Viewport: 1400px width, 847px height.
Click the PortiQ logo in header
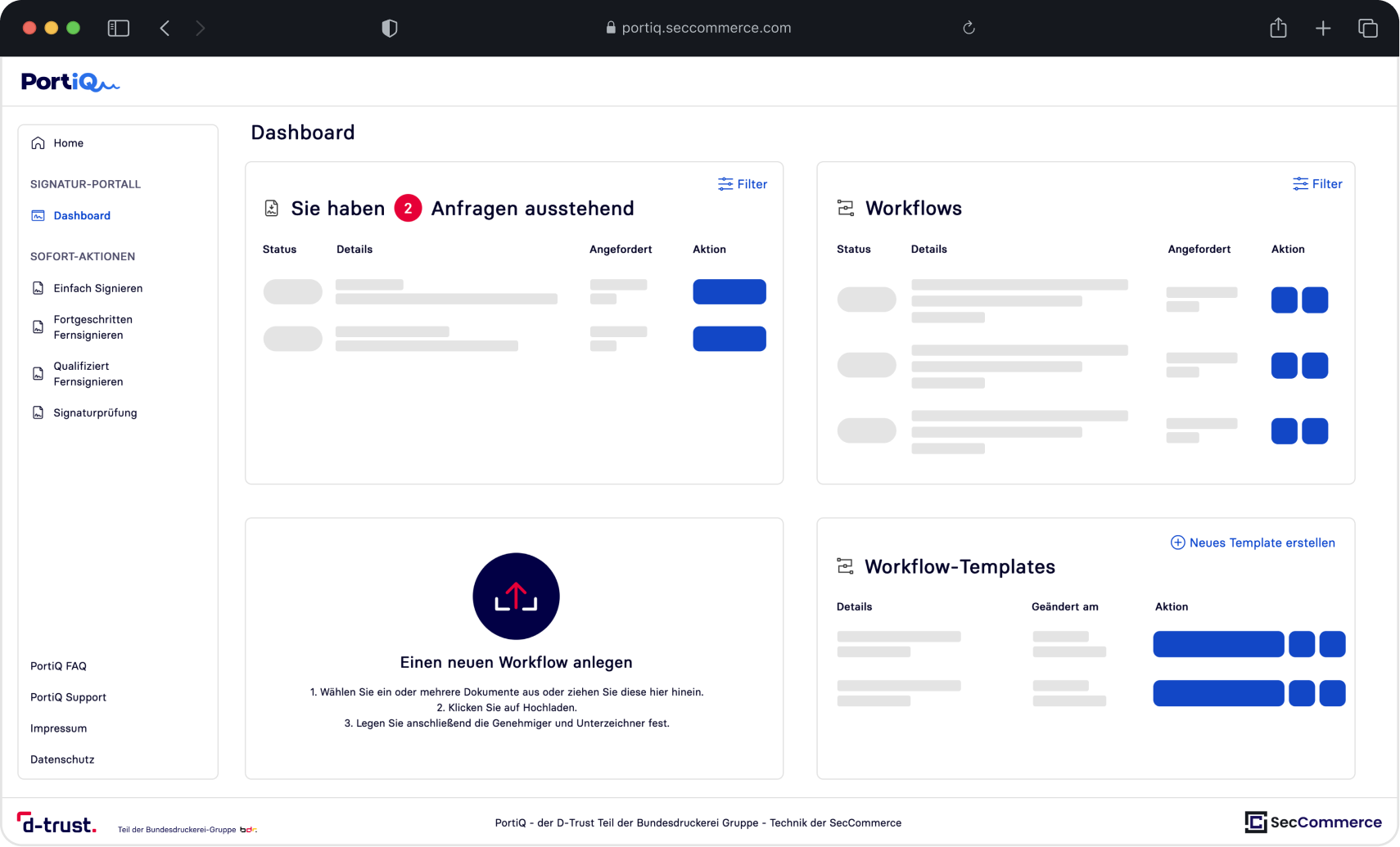tap(70, 82)
